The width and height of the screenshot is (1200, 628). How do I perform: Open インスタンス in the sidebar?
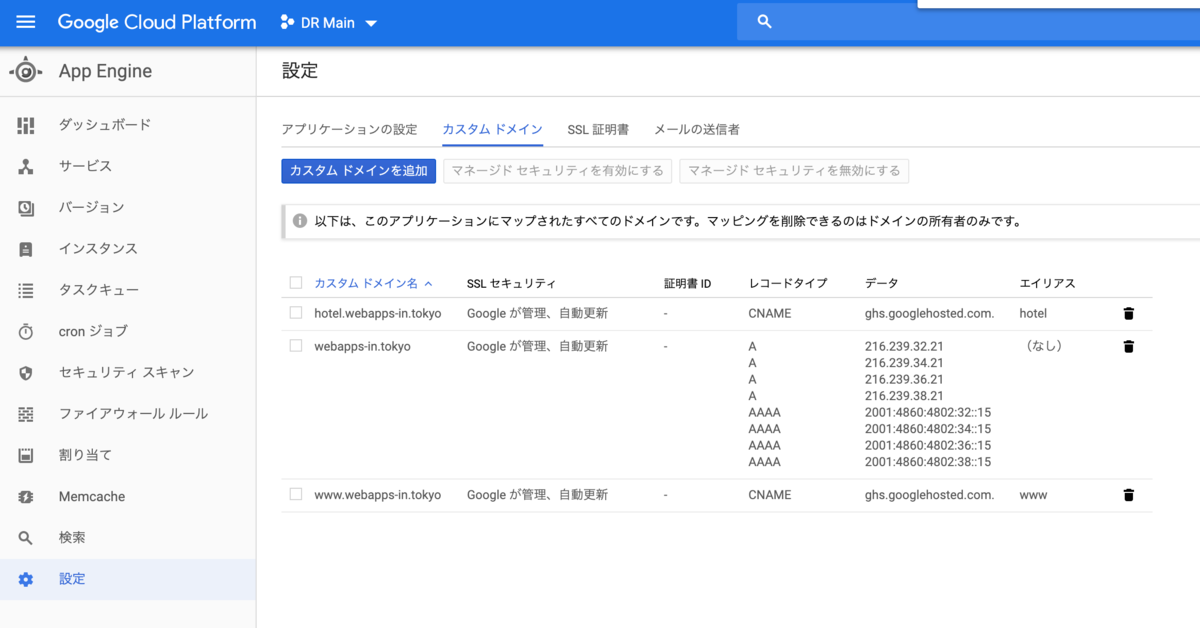98,249
